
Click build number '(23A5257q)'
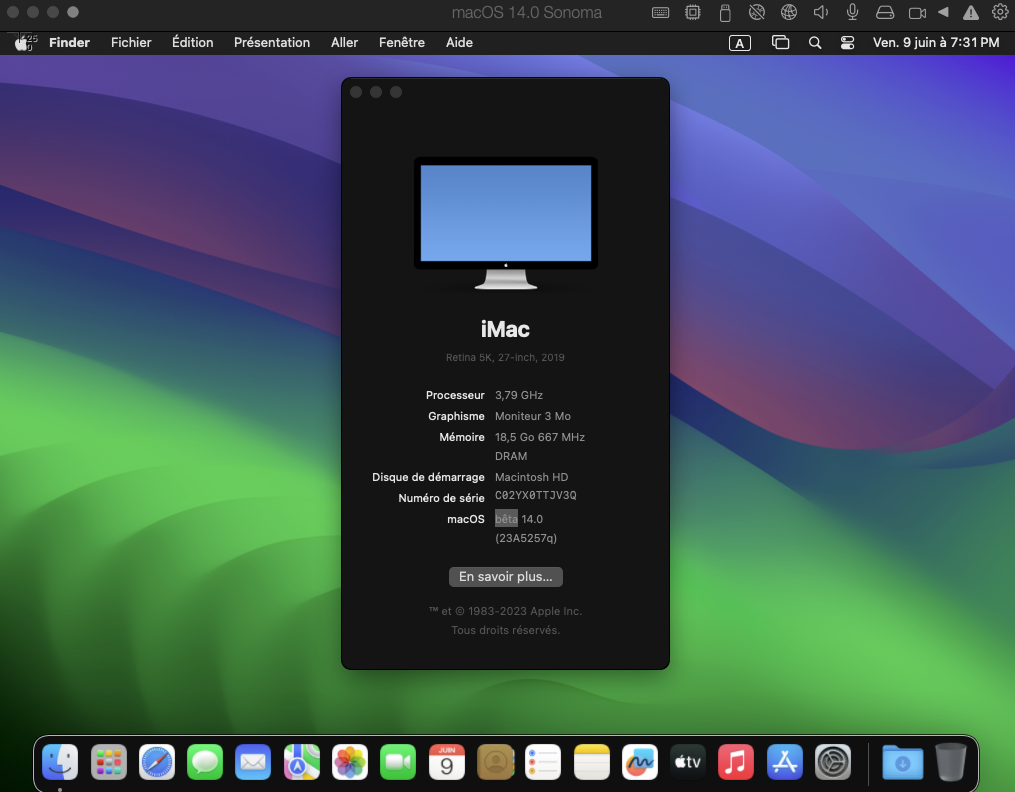coord(526,538)
